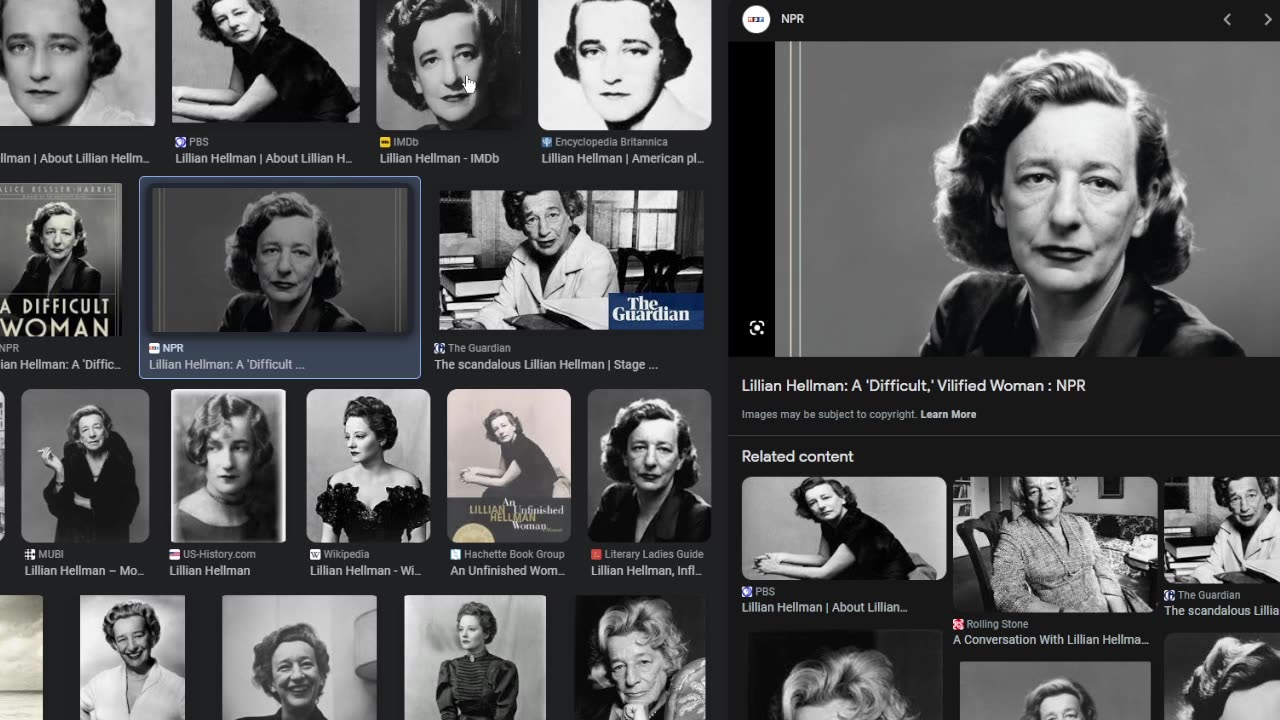
Task: Click the Hachette Book Group favicon
Action: point(456,554)
